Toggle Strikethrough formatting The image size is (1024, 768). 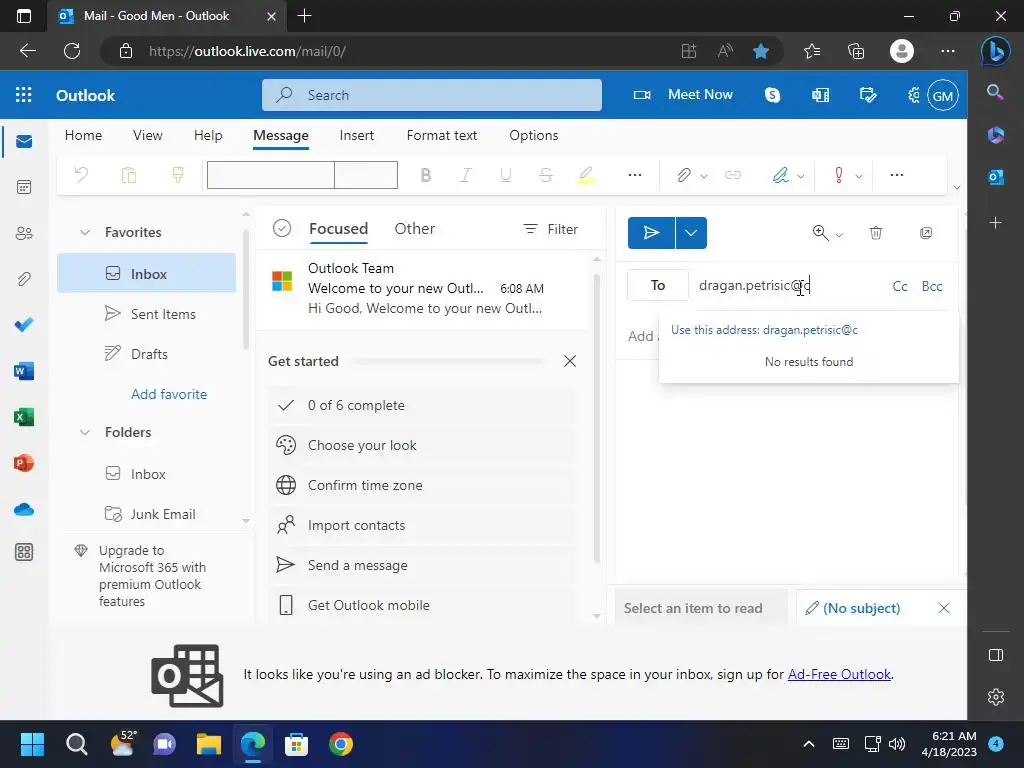click(x=546, y=175)
